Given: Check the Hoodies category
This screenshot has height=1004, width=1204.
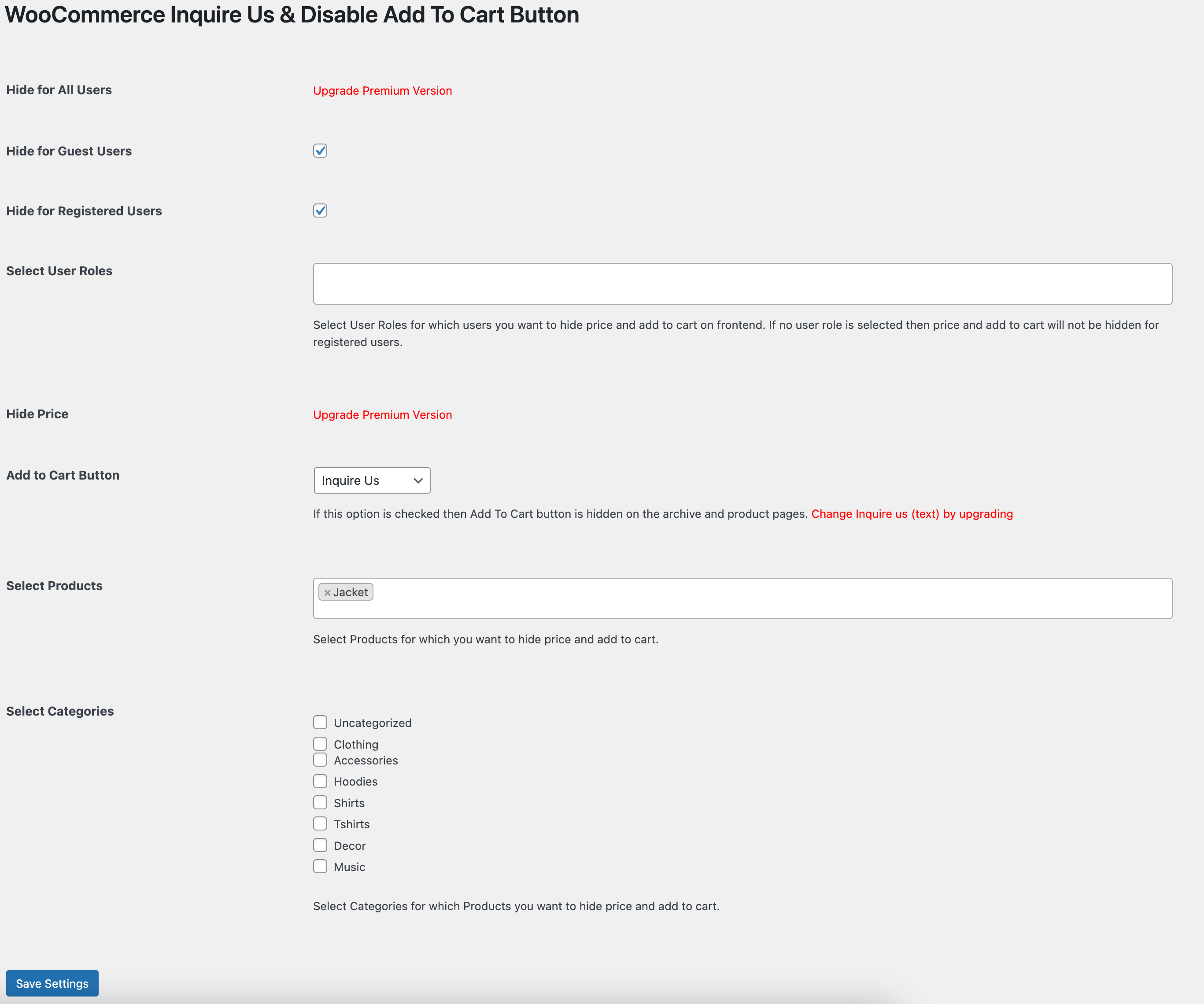Looking at the screenshot, I should pos(321,780).
